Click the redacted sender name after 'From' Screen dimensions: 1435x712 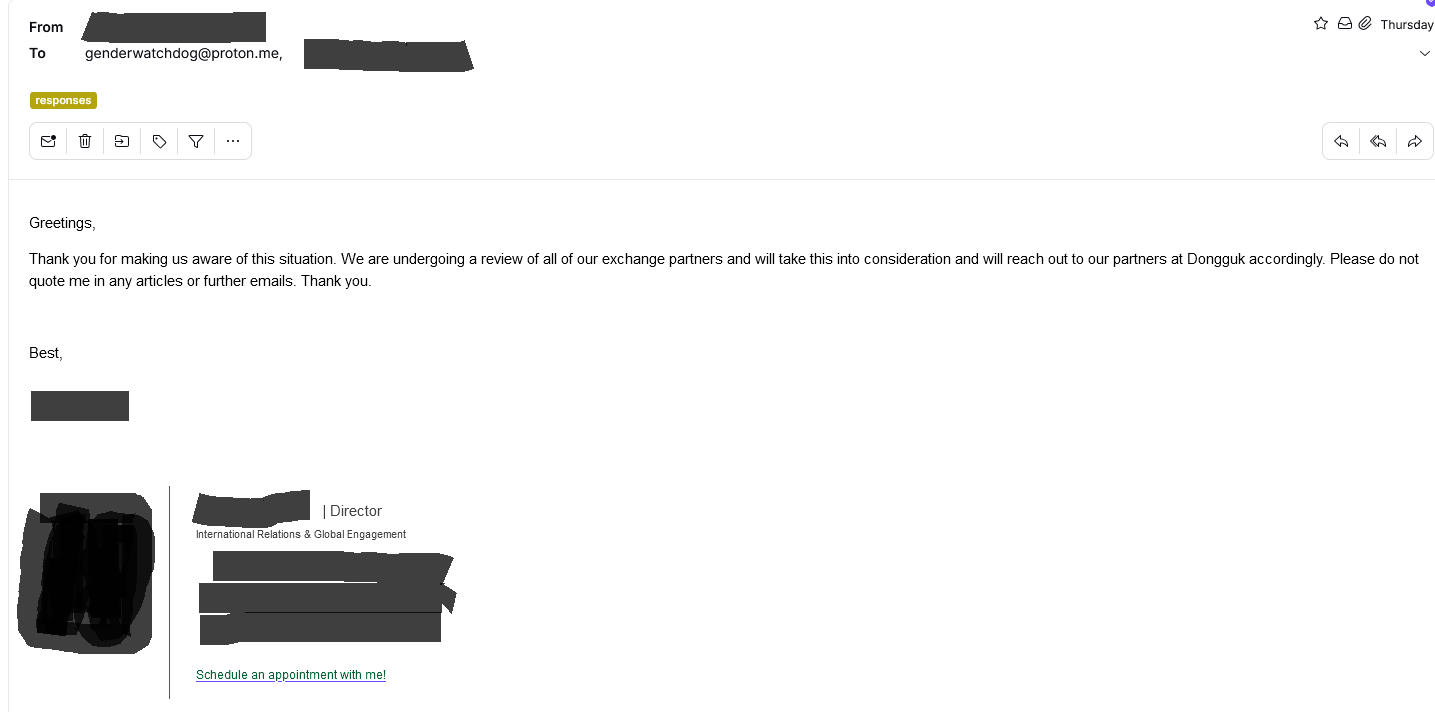174,26
